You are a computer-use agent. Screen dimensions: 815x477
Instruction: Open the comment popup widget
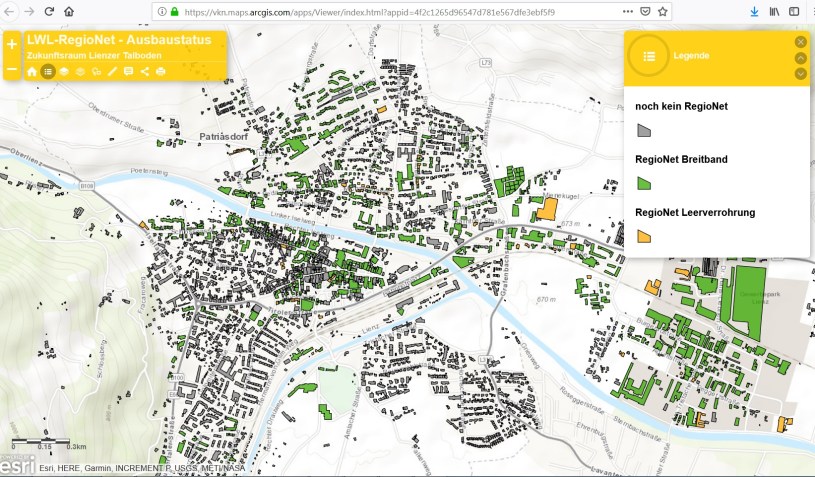click(x=129, y=72)
